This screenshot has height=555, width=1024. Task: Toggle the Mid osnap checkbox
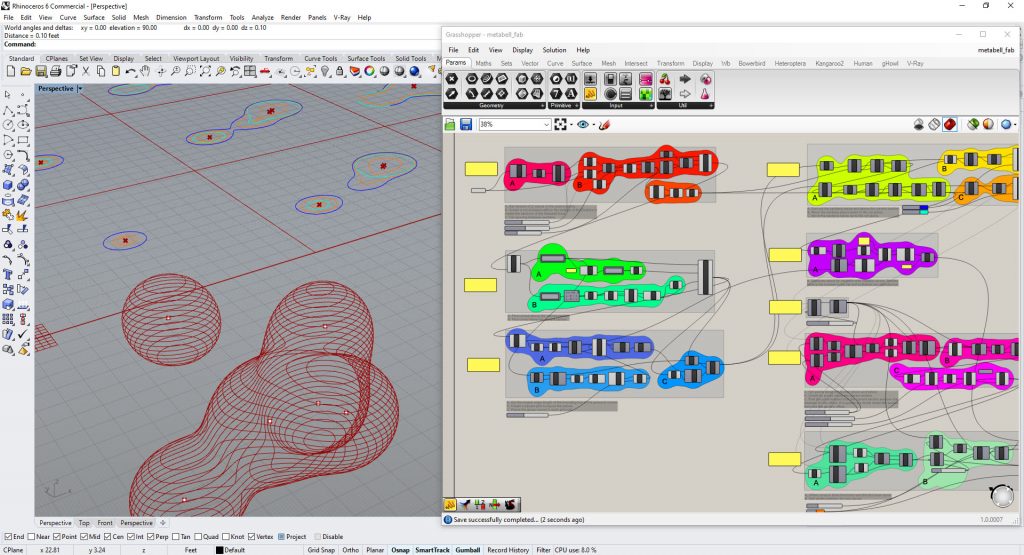pos(84,537)
